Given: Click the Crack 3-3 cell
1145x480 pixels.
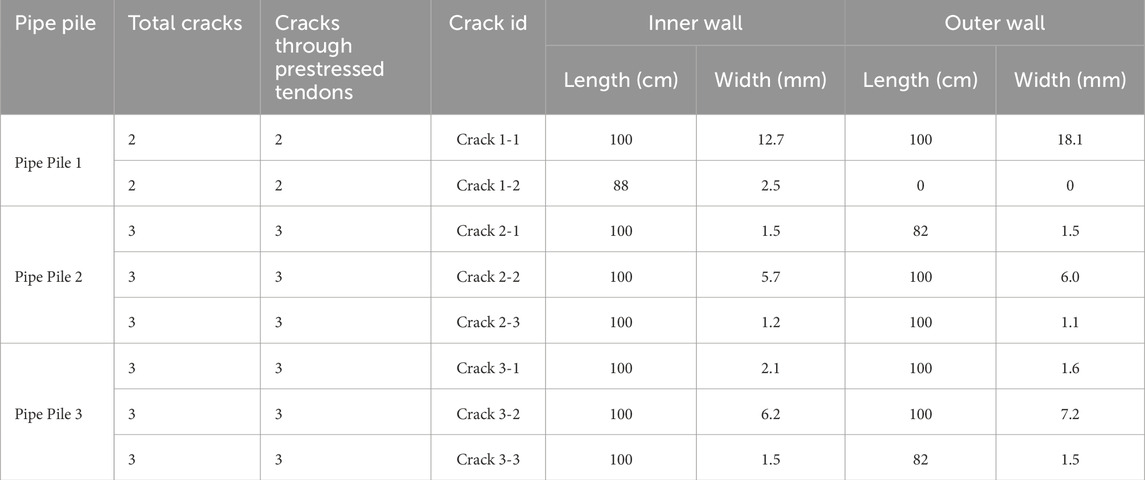Looking at the screenshot, I should [488, 460].
